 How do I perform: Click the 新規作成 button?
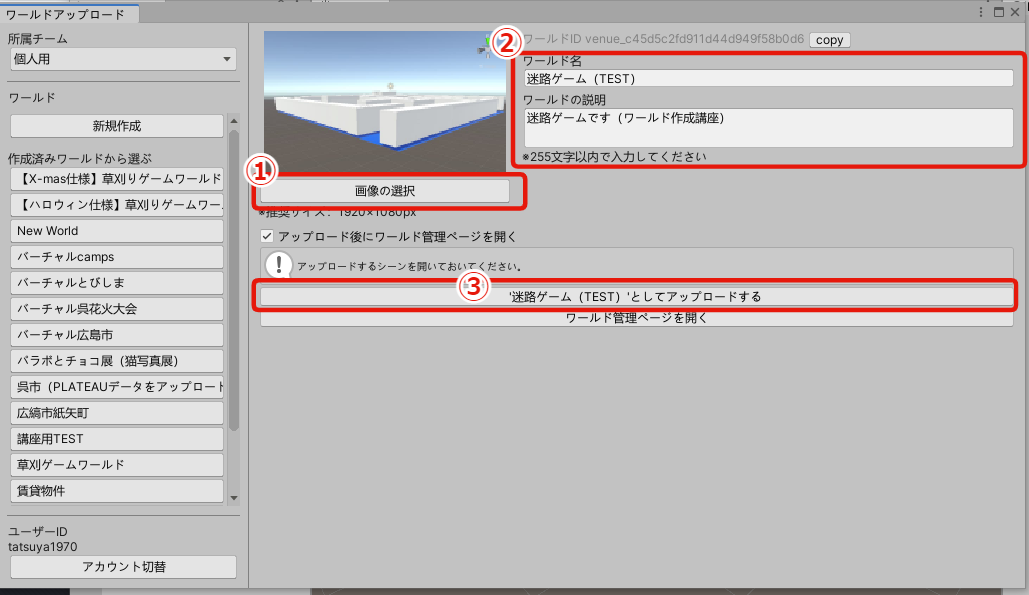coord(116,125)
